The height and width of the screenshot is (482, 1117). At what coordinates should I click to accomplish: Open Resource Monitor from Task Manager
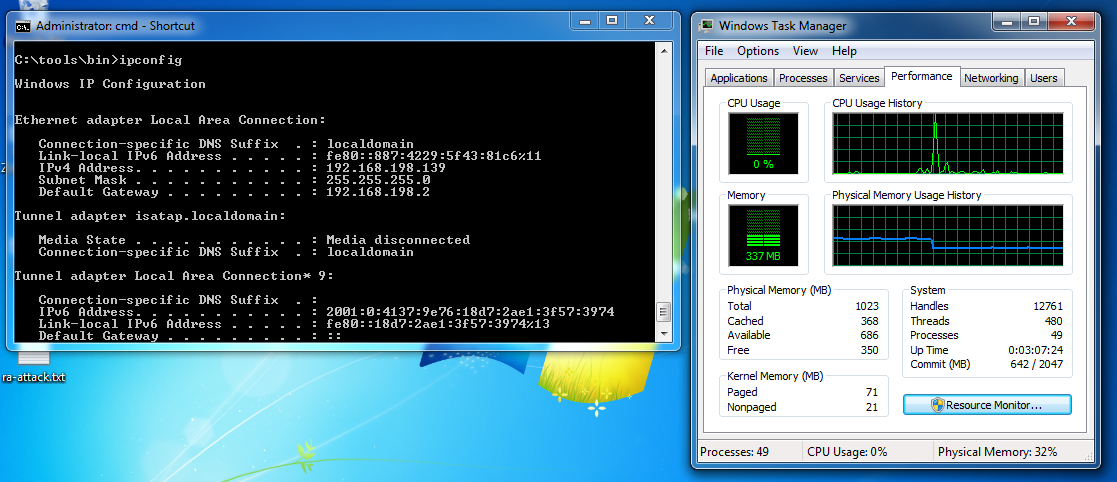pos(987,405)
